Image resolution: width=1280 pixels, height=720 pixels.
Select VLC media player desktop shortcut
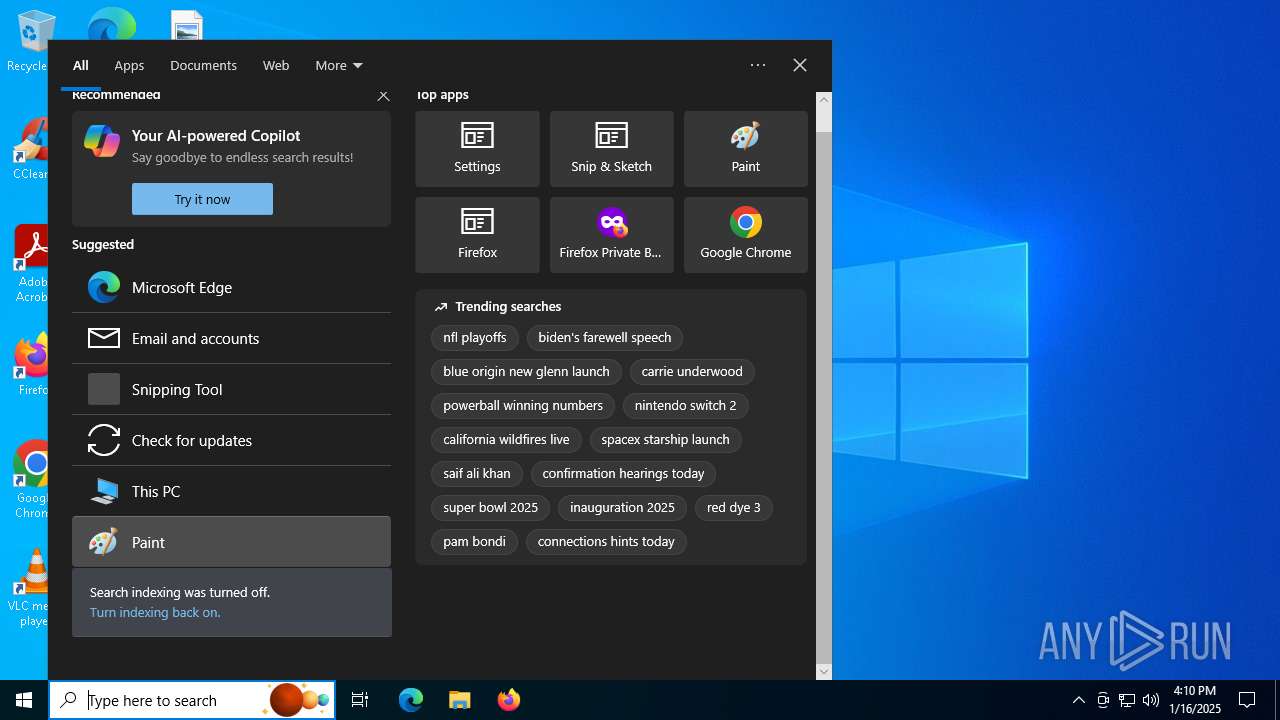(32, 588)
